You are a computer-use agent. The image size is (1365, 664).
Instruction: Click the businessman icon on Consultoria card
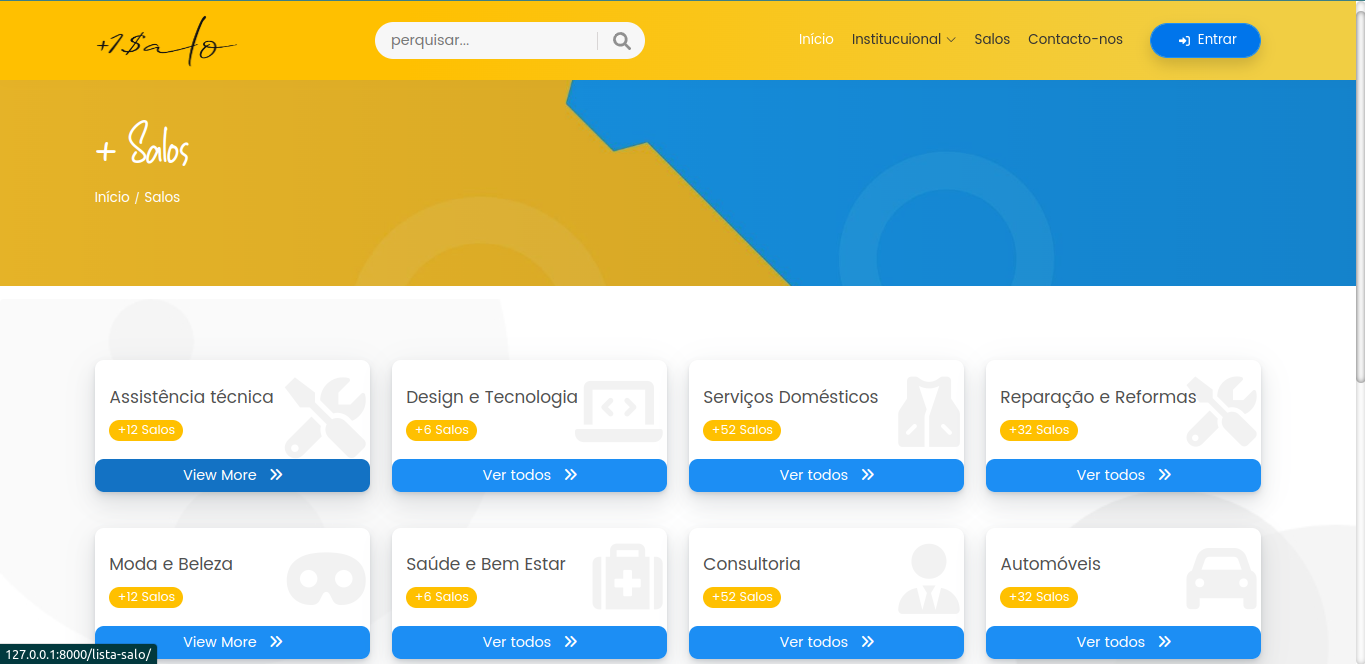coord(928,578)
